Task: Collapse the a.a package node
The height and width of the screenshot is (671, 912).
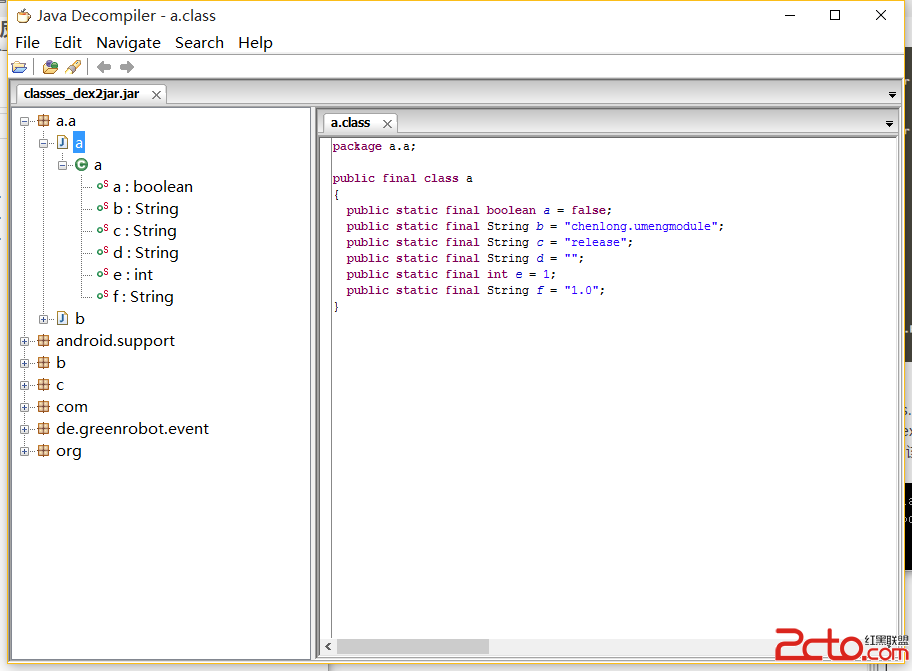Action: click(25, 121)
